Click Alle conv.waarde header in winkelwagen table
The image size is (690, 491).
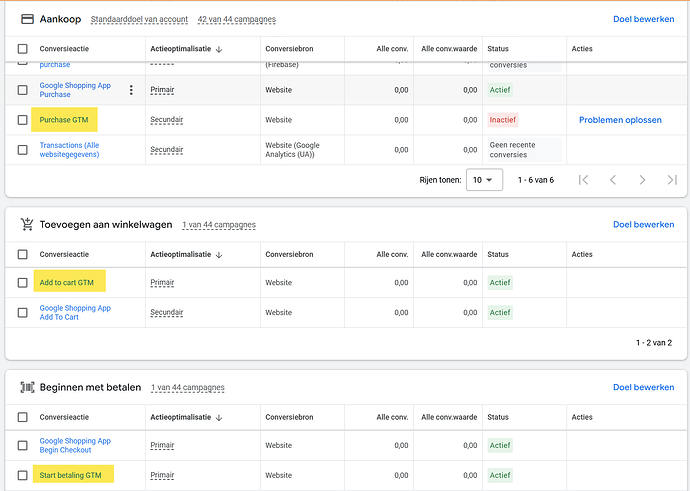[449, 254]
